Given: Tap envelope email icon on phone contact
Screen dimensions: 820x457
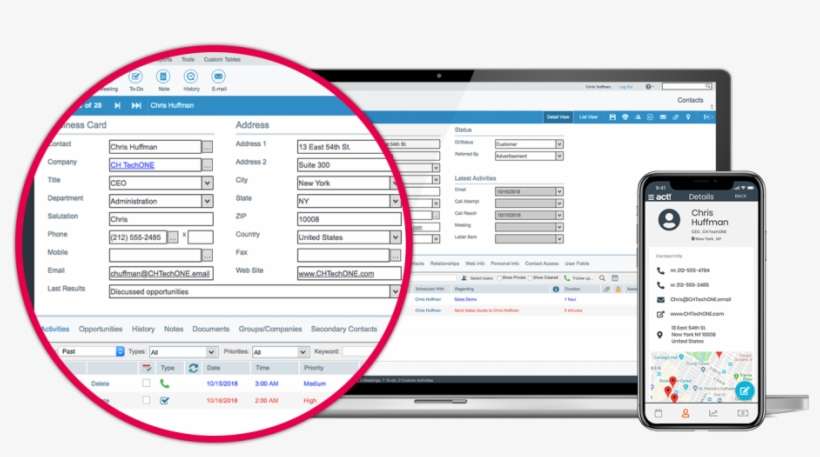Looking at the screenshot, I should pyautogui.click(x=660, y=300).
